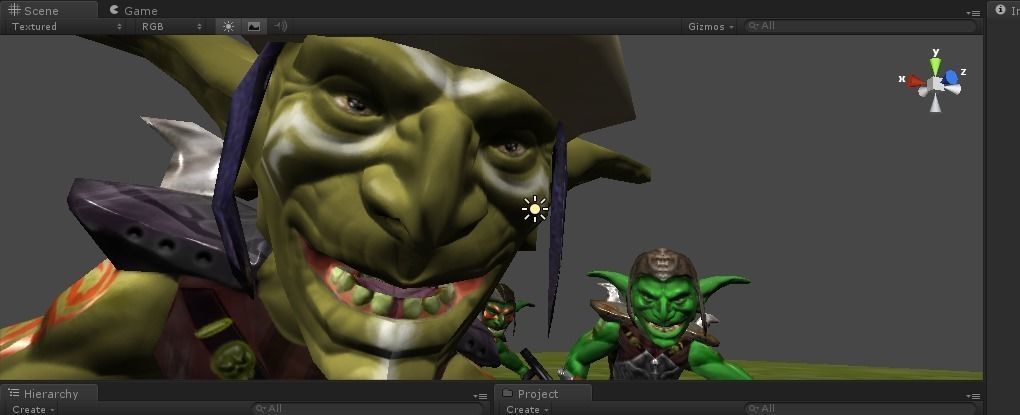Open the Gizmos dropdown
This screenshot has width=1020, height=415.
pos(710,27)
